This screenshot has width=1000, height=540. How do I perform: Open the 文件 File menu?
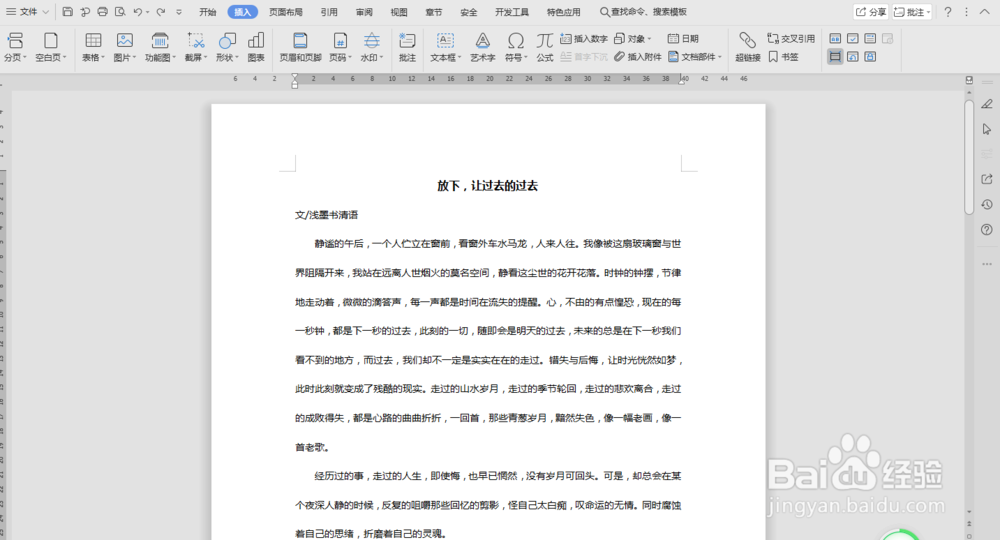pos(27,11)
